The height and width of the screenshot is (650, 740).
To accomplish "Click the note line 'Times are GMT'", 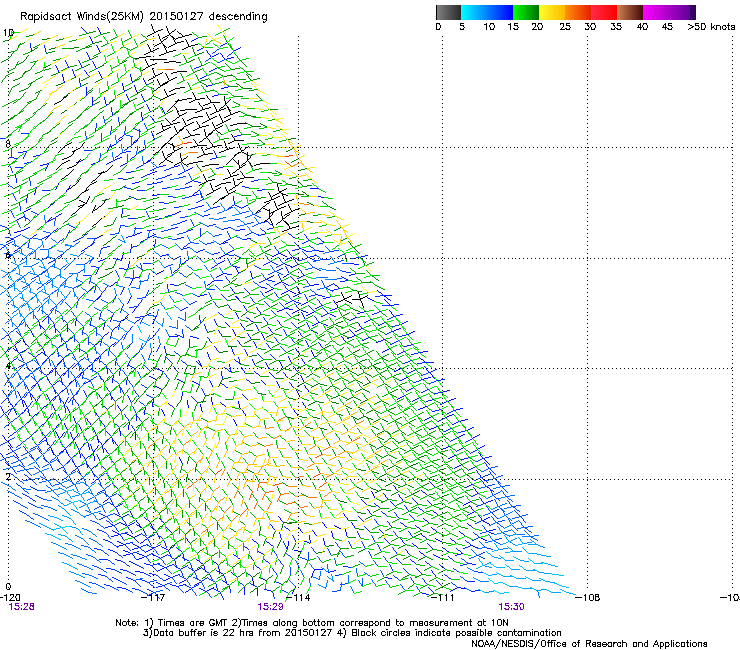I will (x=193, y=623).
